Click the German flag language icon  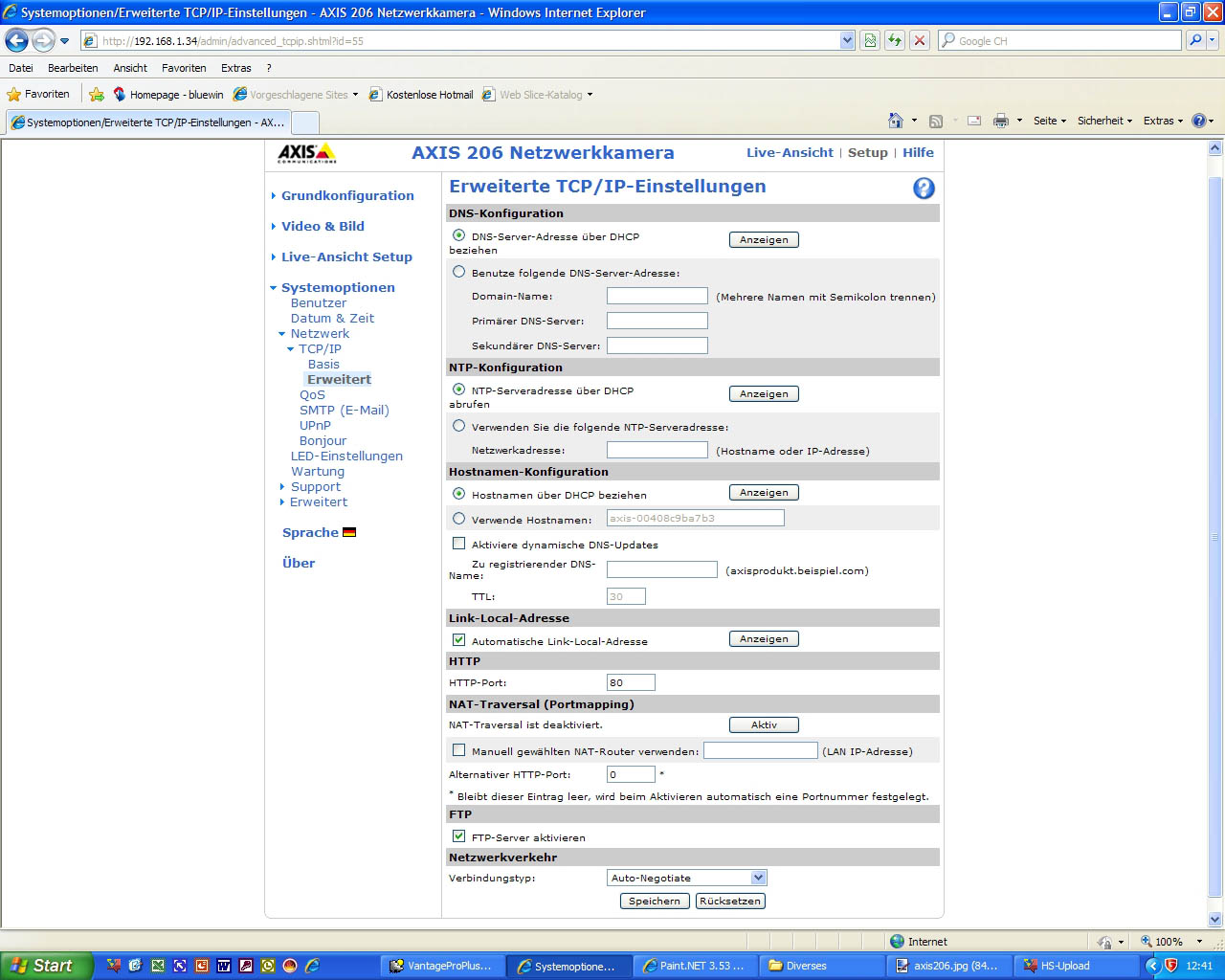pyautogui.click(x=349, y=533)
